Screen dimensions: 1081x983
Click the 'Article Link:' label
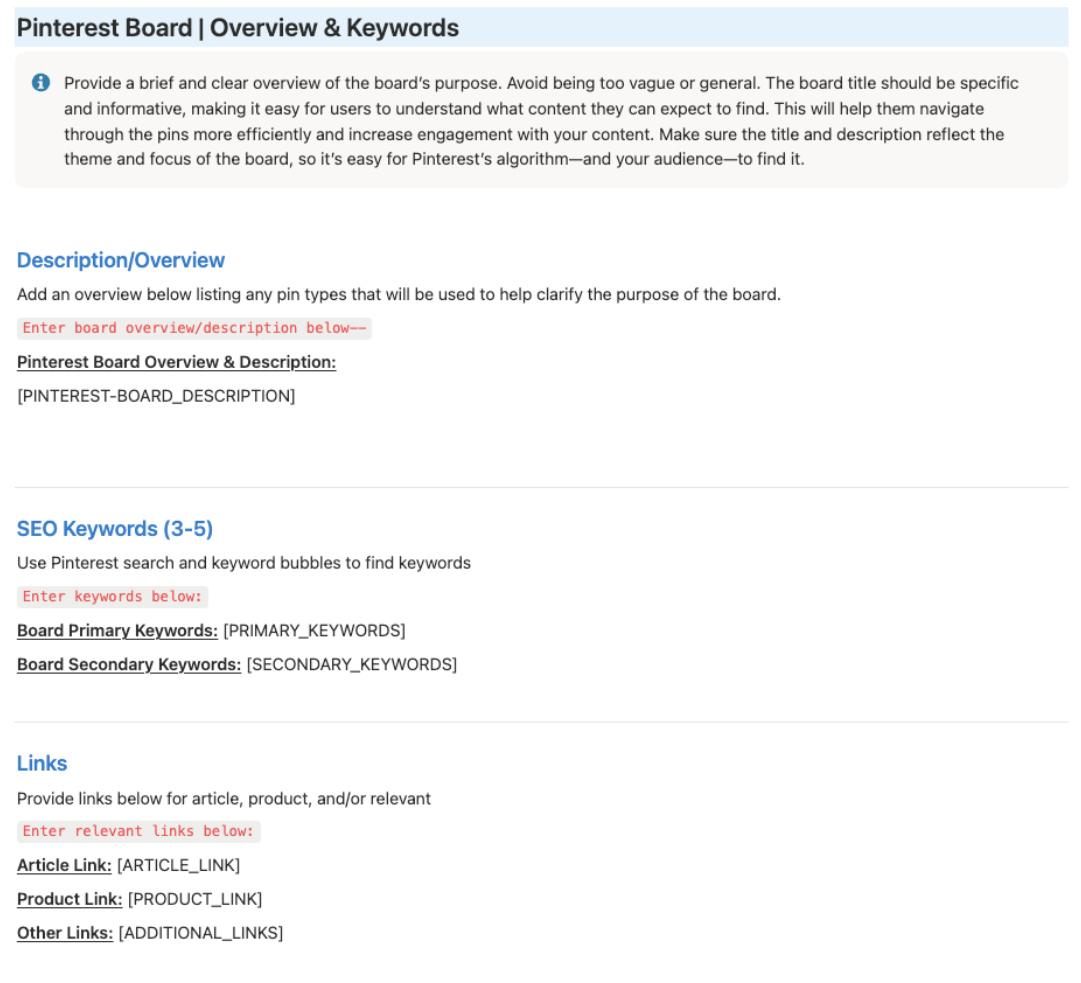pyautogui.click(x=64, y=865)
